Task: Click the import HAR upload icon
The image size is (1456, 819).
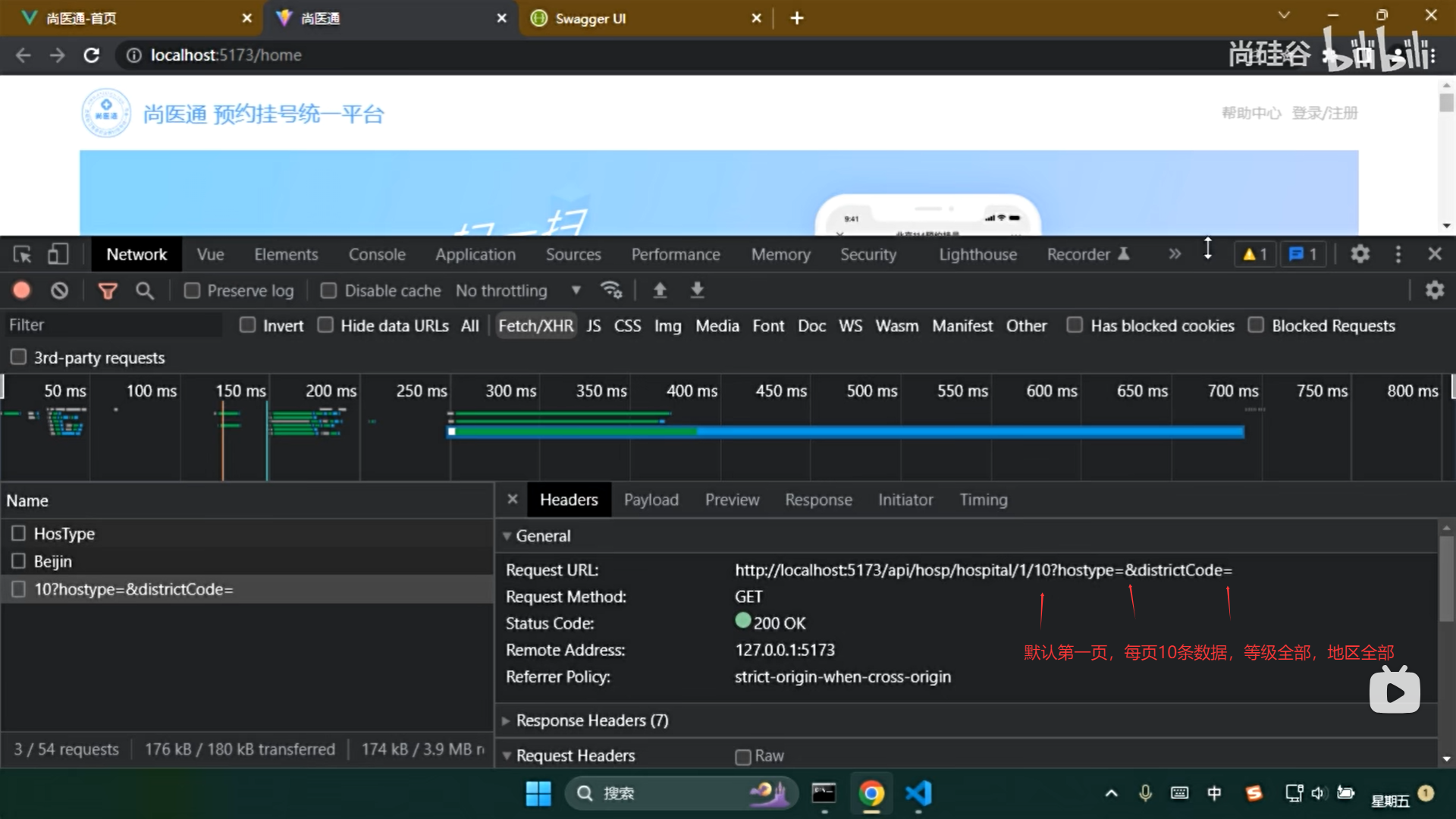Action: click(660, 290)
